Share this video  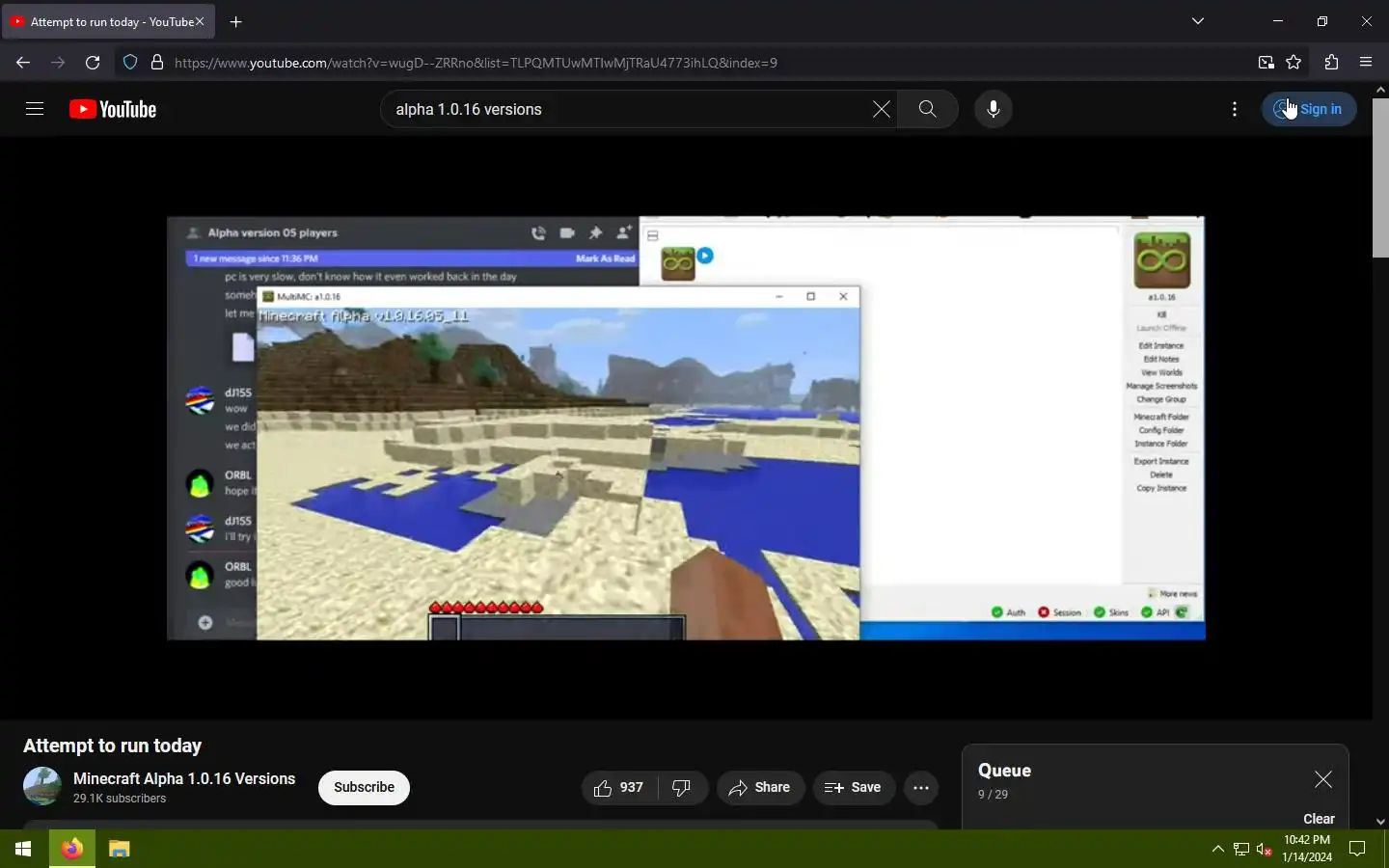click(x=760, y=788)
